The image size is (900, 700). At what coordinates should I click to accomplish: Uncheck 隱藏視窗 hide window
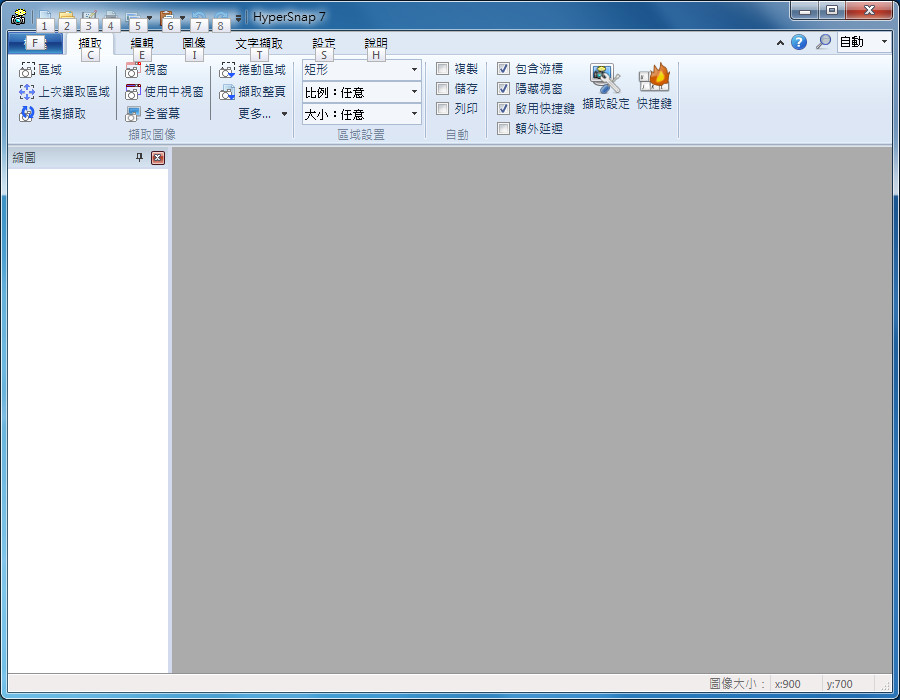(503, 88)
